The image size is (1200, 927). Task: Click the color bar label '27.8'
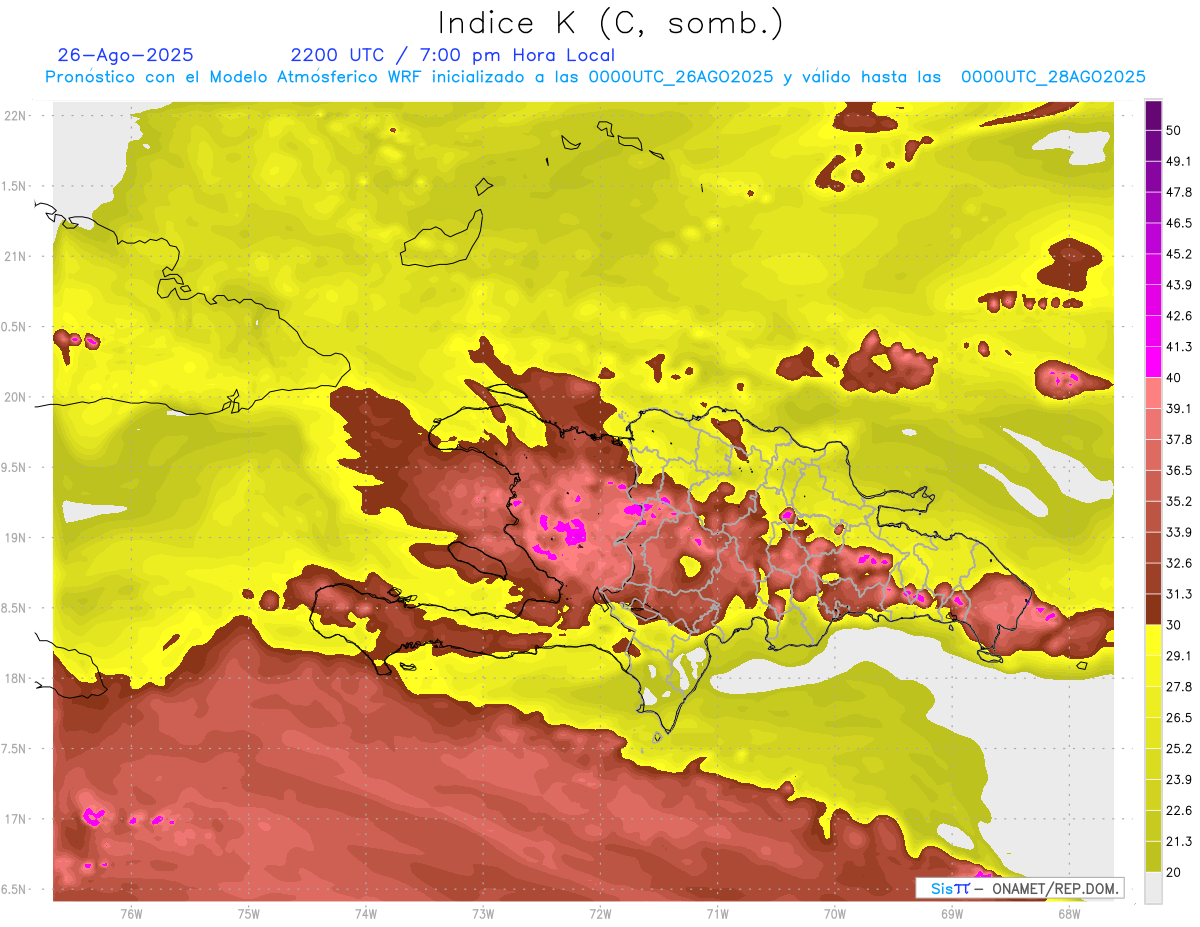coord(1178,687)
